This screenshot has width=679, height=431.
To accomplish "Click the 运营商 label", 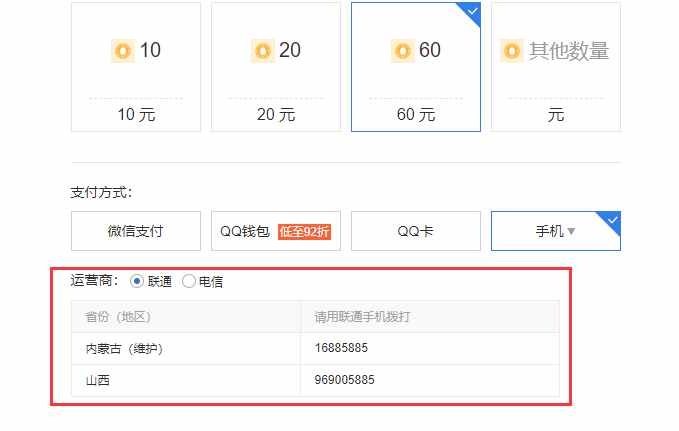I will click(x=94, y=281).
